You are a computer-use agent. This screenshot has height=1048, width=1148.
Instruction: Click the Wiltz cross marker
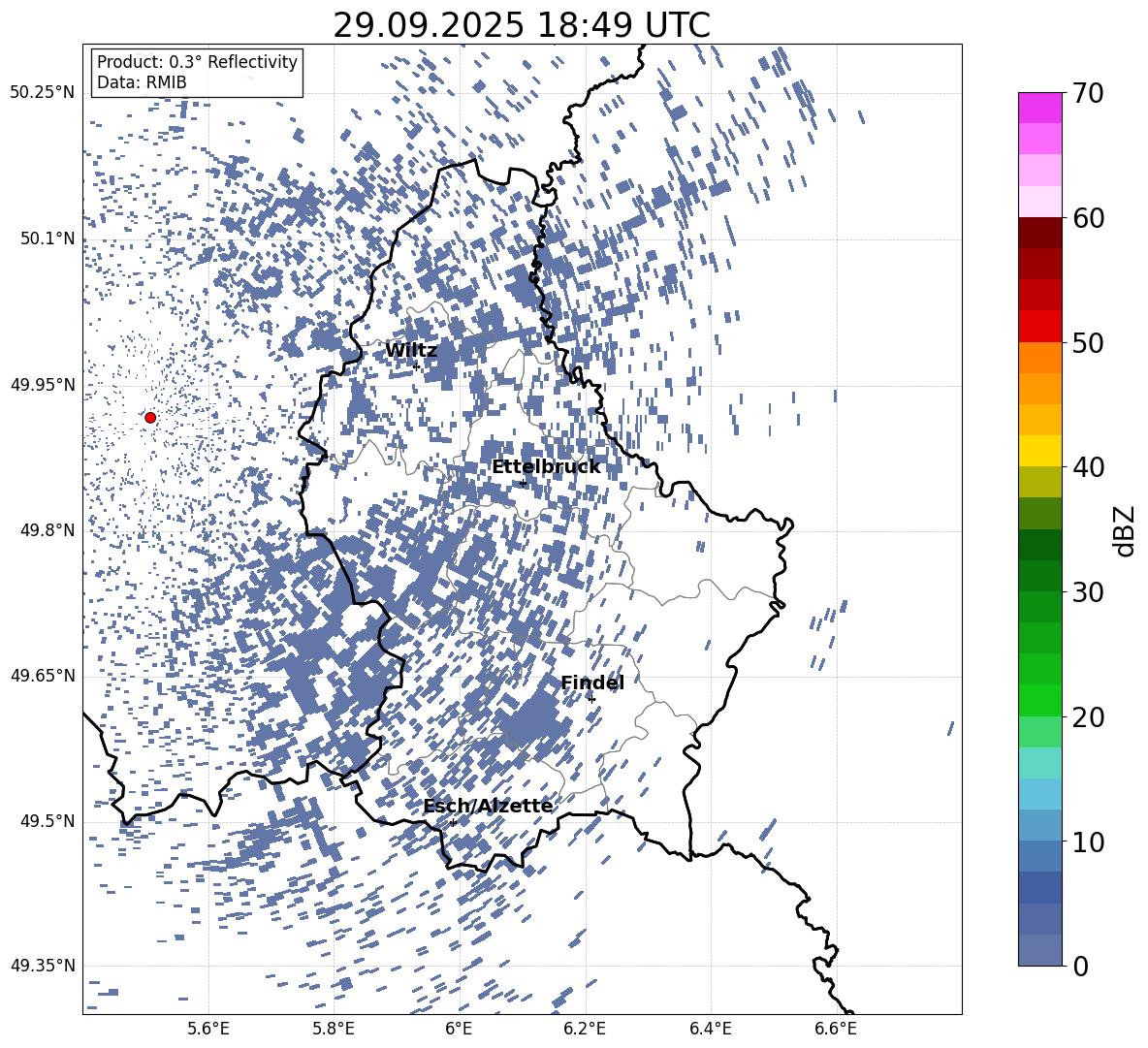pyautogui.click(x=417, y=366)
